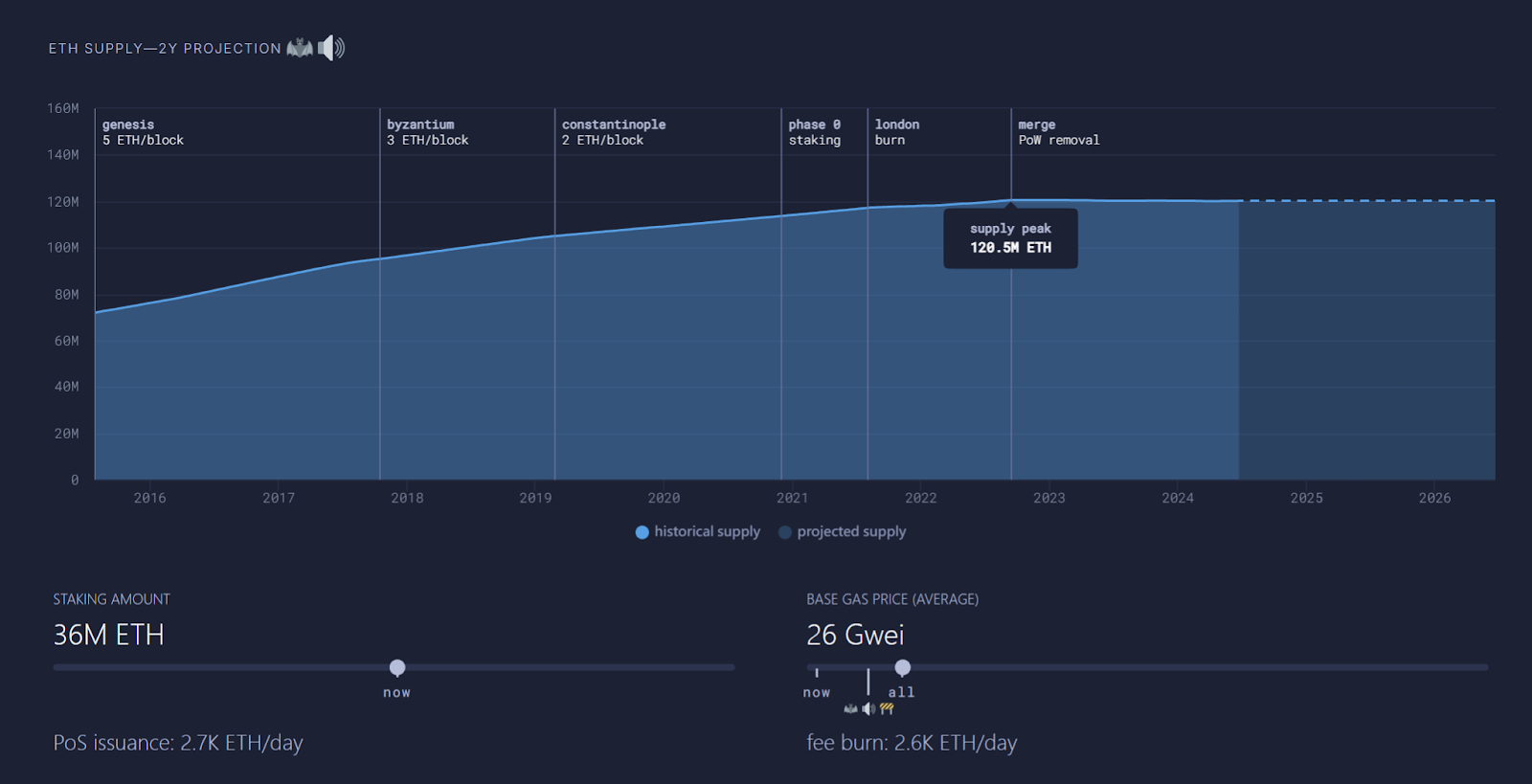Viewport: 1532px width, 784px height.
Task: Click the merge PoW removal event marker
Action: pos(1058,132)
